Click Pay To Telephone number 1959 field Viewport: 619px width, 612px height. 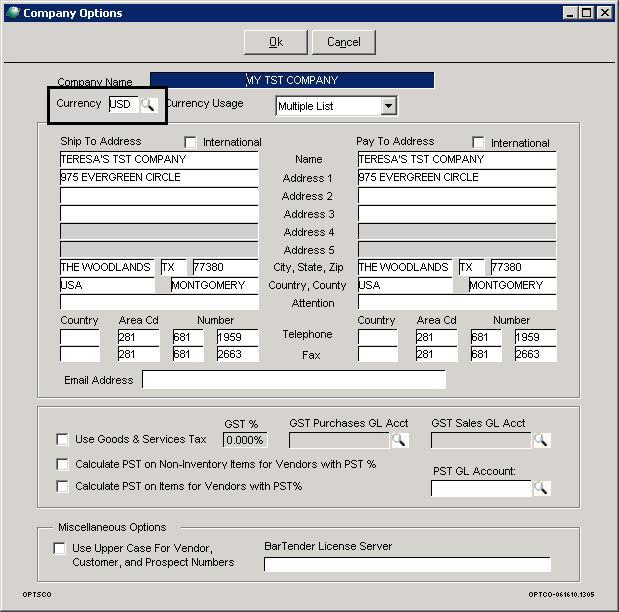(x=536, y=337)
